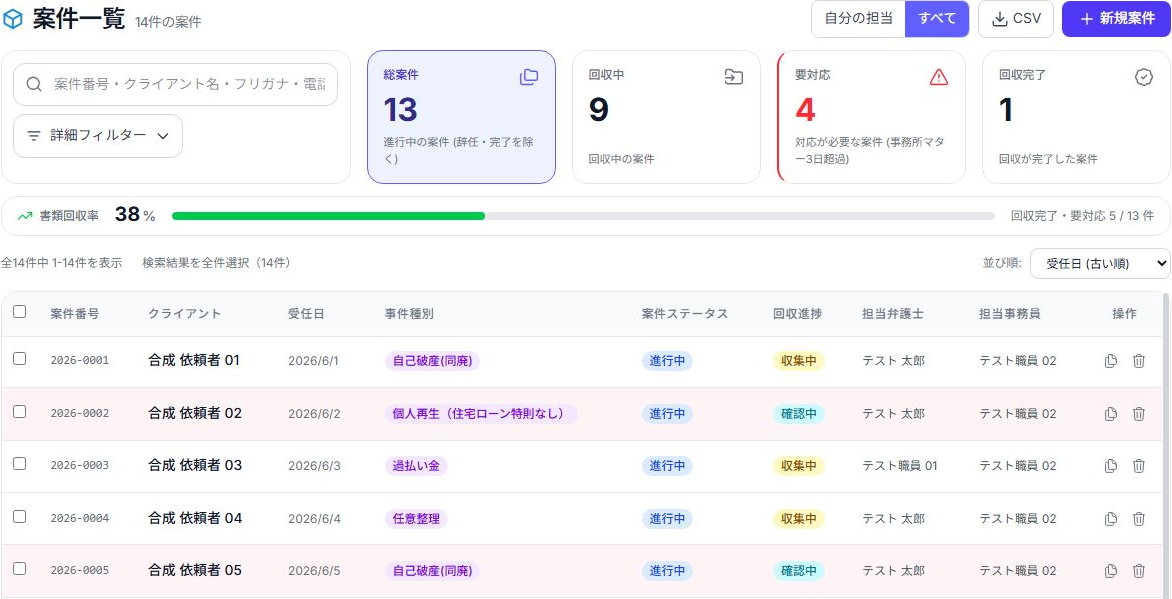
Task: Click the table's vertical scrollbar
Action: 1166,445
